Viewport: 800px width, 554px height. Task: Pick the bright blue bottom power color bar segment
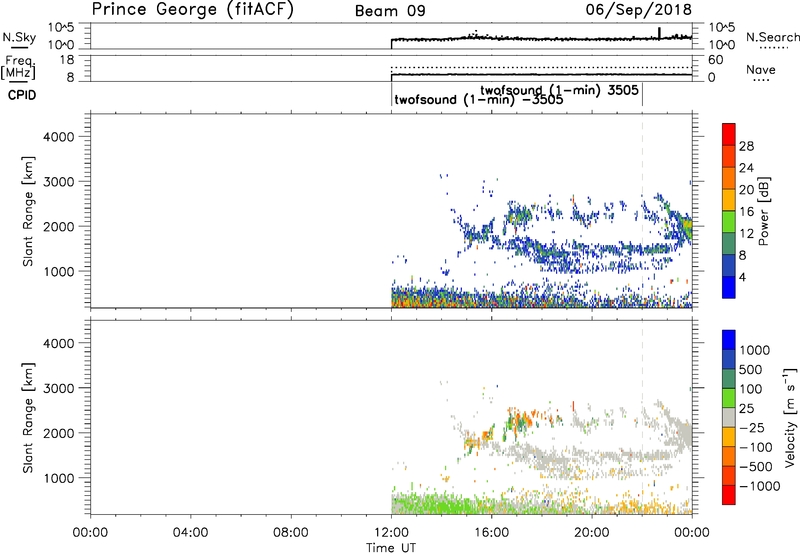(729, 287)
